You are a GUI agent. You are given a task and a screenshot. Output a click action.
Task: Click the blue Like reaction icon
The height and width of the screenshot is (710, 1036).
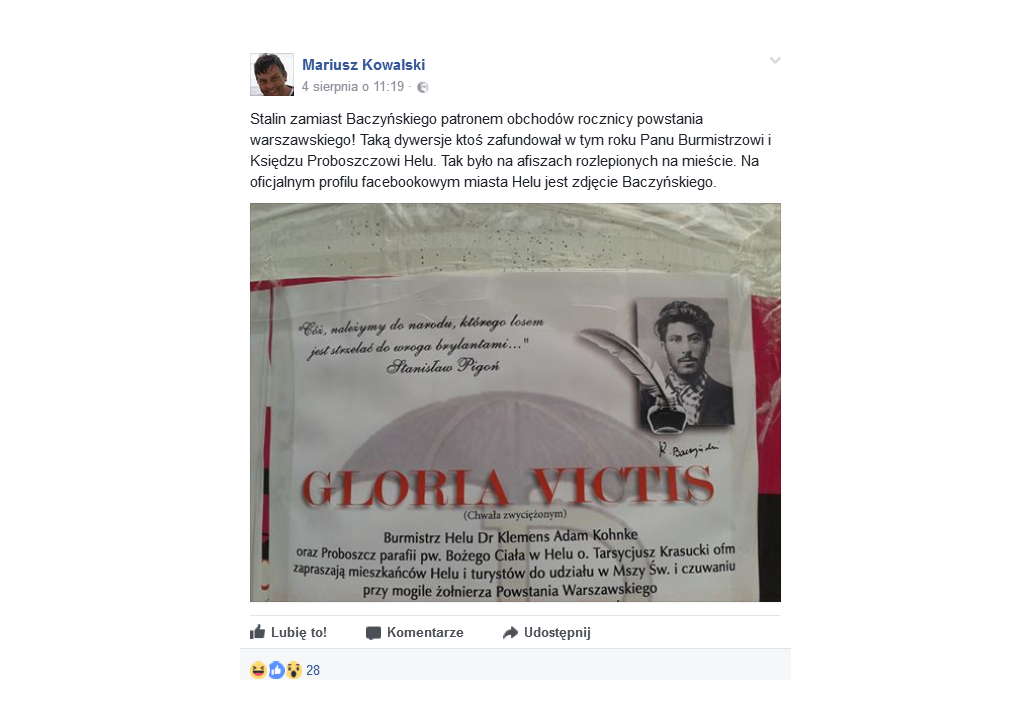pyautogui.click(x=276, y=670)
